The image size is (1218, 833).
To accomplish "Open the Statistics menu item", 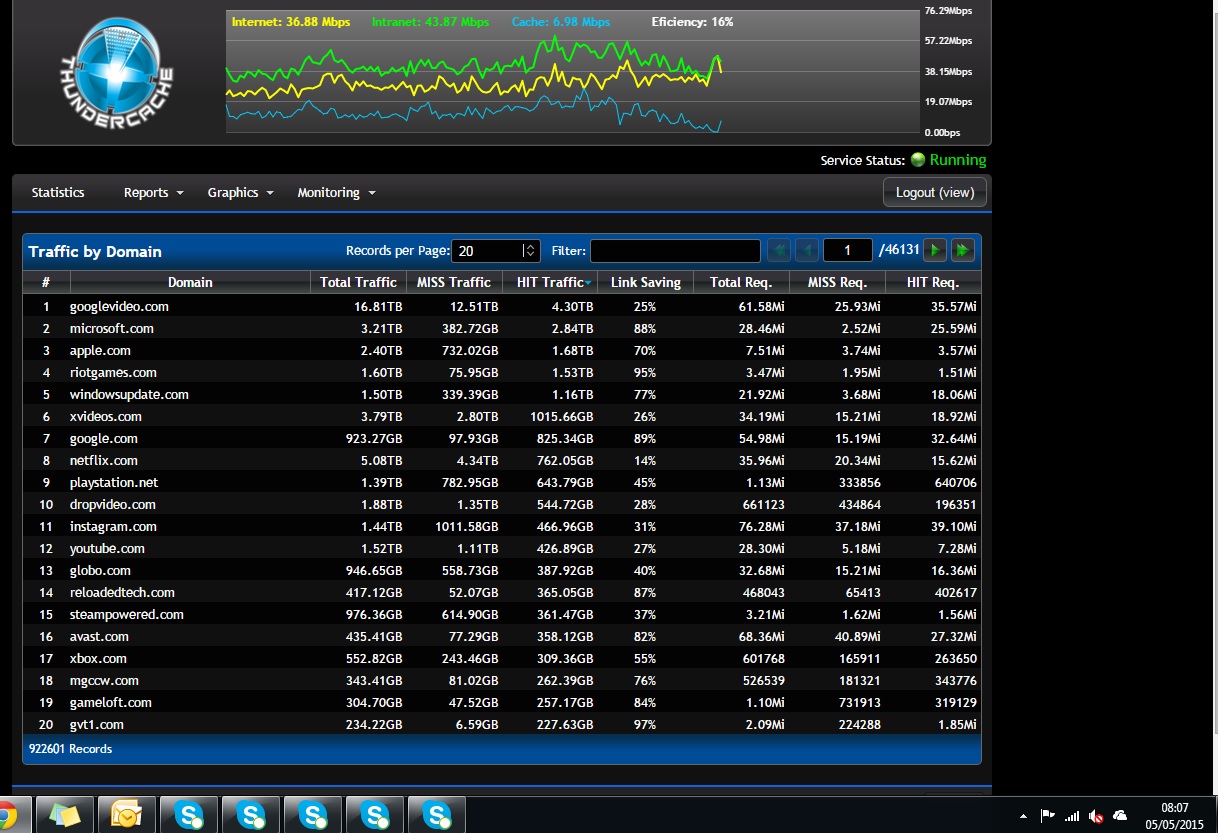I will tap(58, 193).
